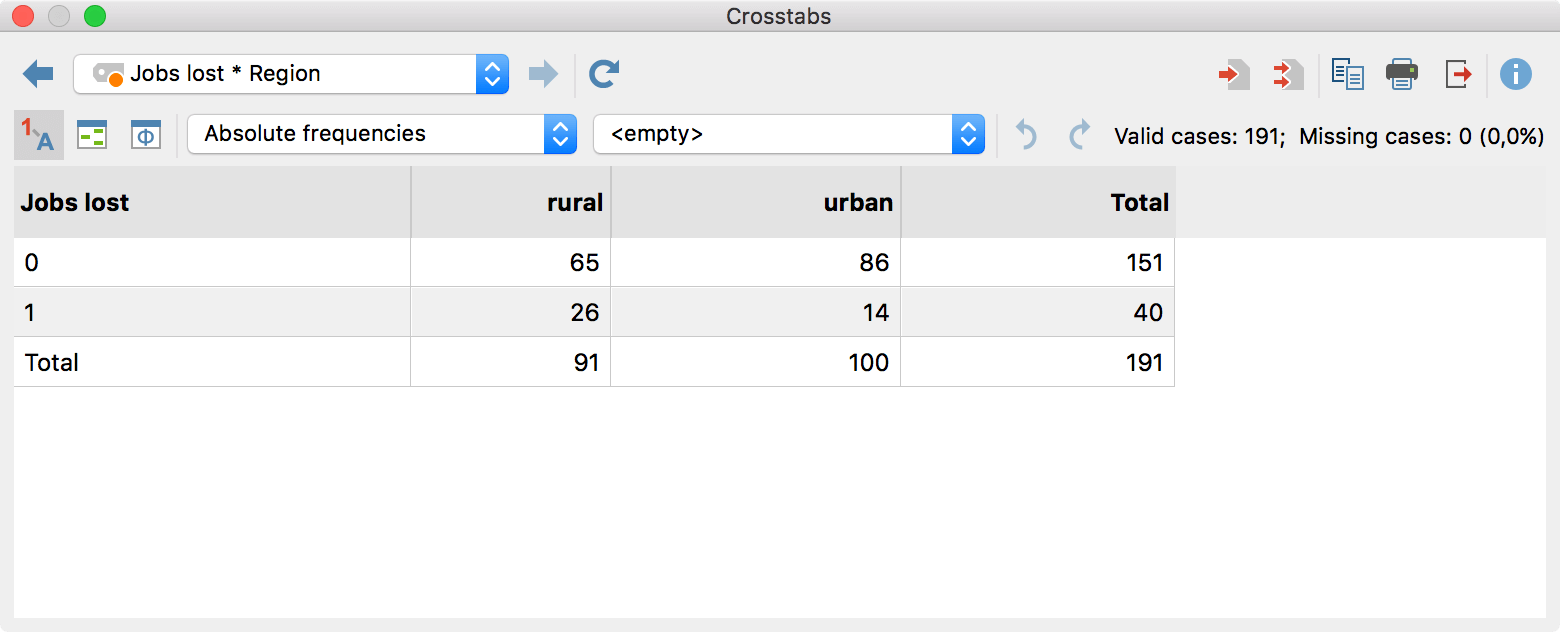This screenshot has height=632, width=1560.
Task: Print the crosstab table
Action: pyautogui.click(x=1402, y=75)
